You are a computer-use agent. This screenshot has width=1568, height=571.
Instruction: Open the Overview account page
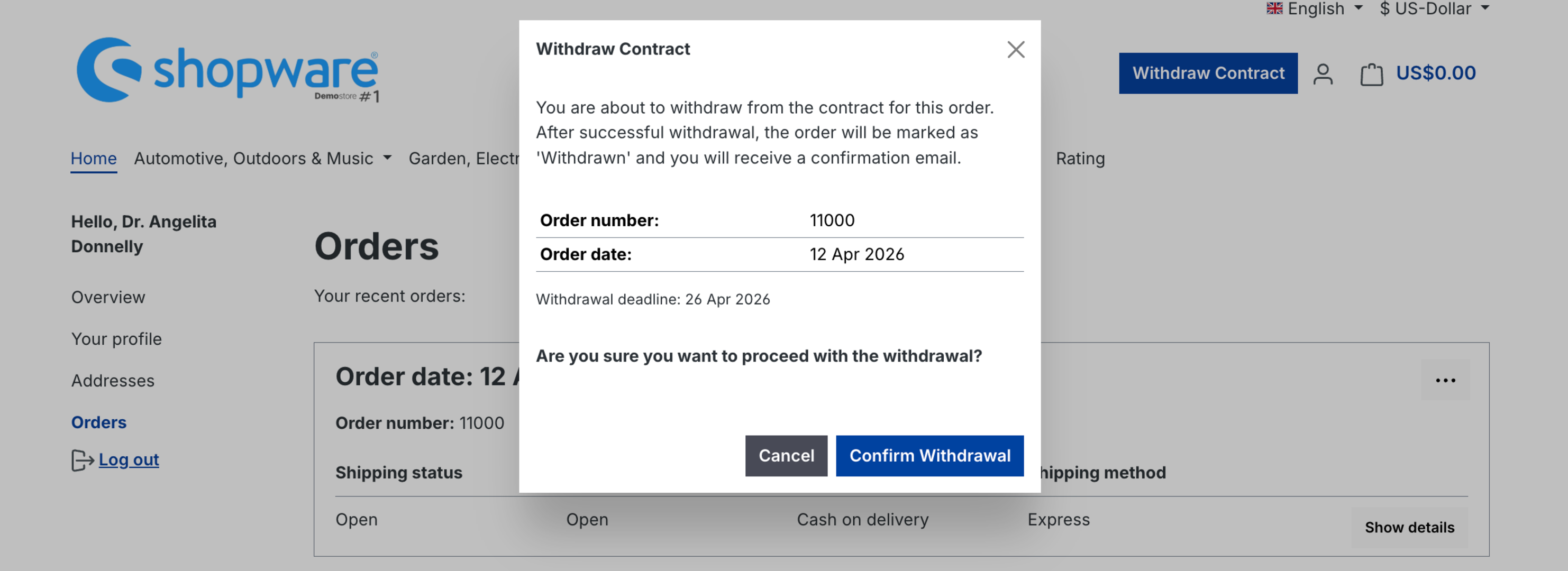[x=108, y=297]
